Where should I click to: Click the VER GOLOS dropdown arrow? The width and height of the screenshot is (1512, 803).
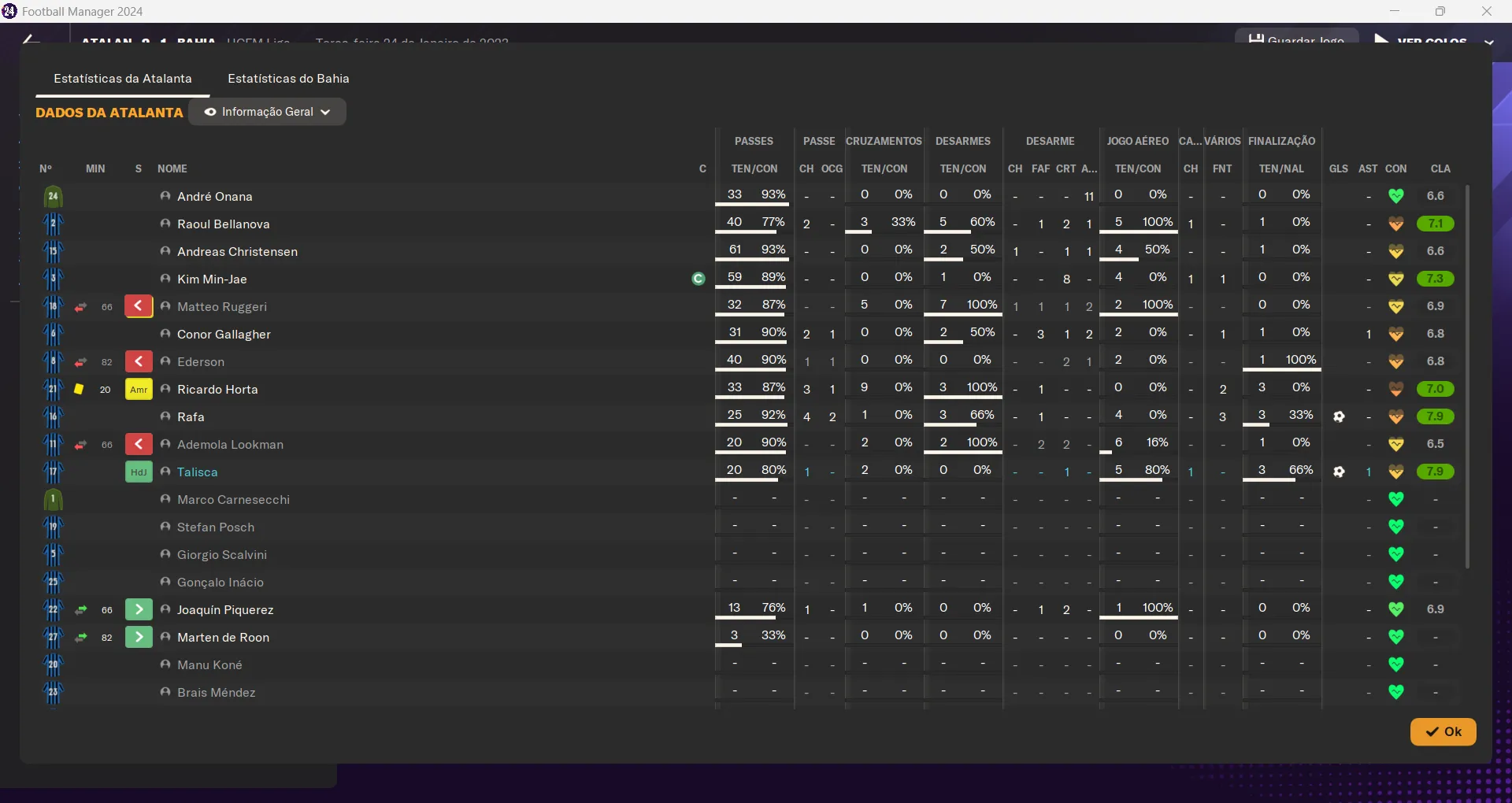click(x=1488, y=42)
